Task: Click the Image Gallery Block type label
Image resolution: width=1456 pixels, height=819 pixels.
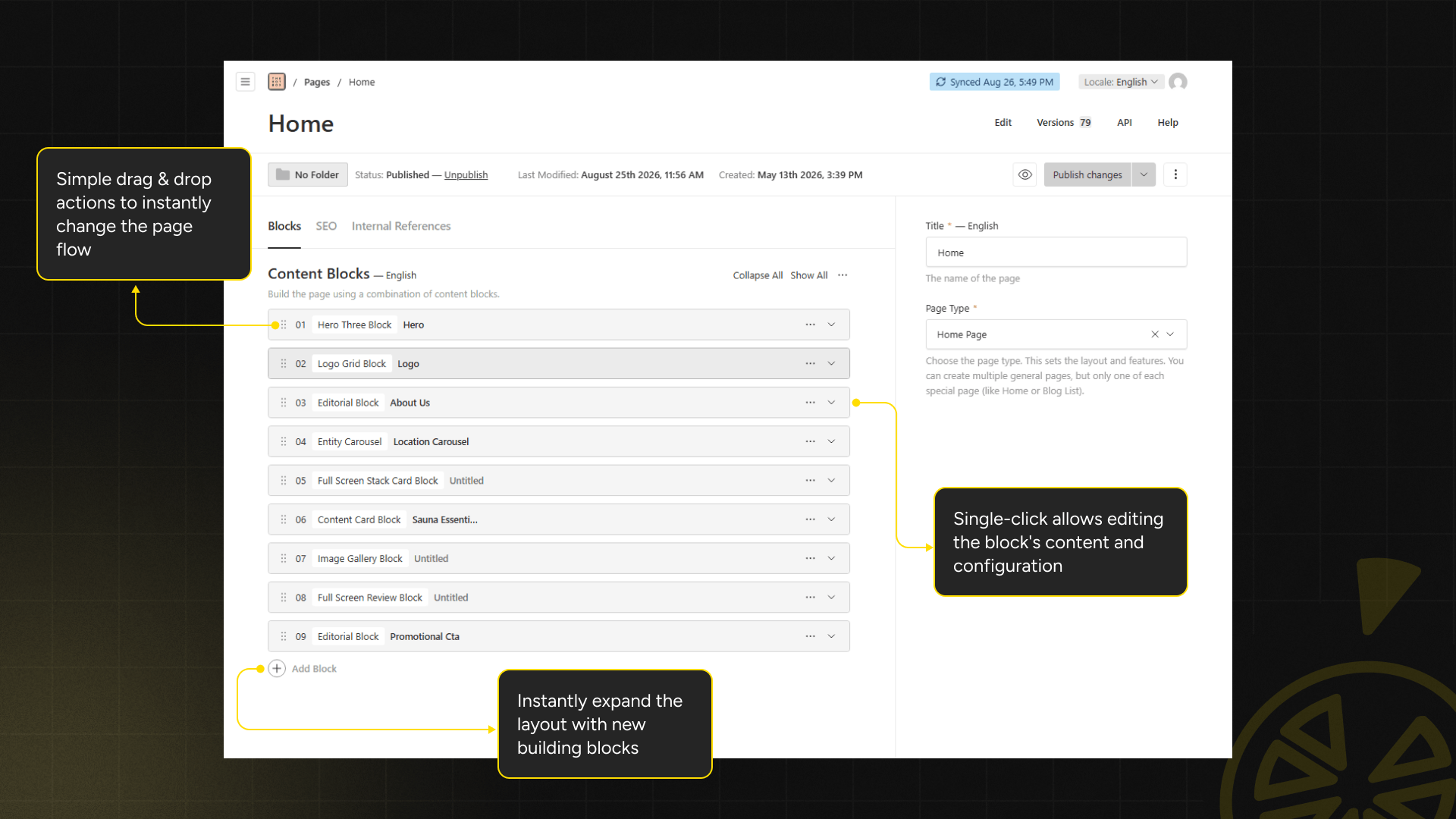Action: point(360,558)
